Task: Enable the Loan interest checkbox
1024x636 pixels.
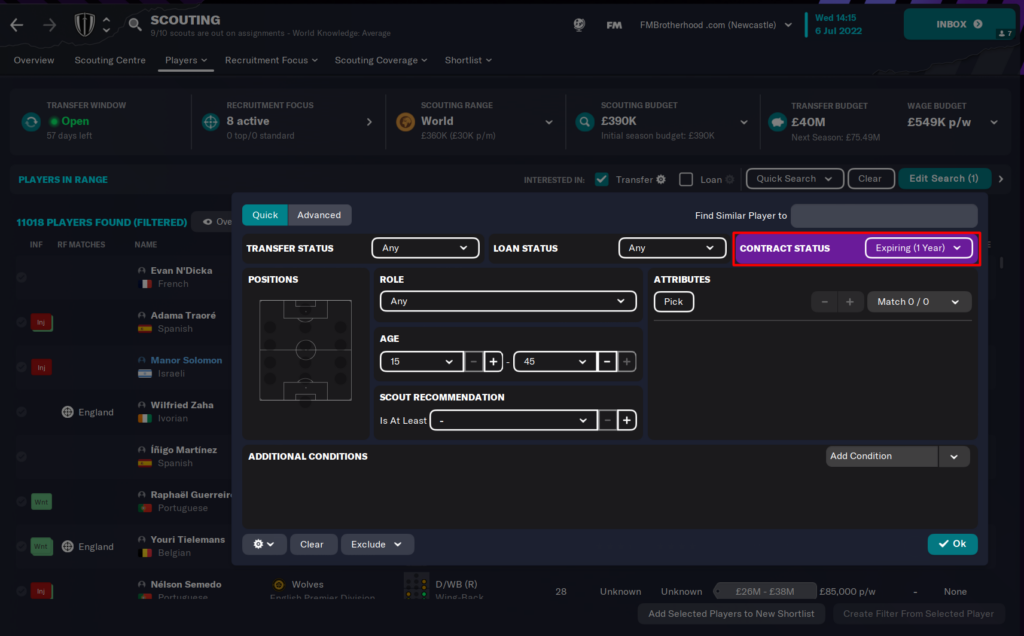Action: (x=686, y=180)
